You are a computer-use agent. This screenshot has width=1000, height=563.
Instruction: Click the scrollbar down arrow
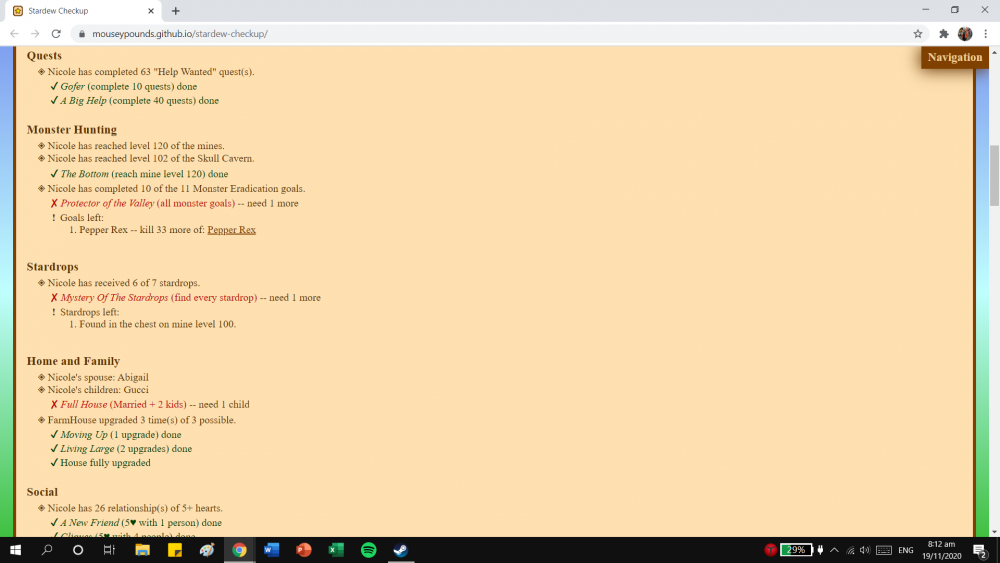[994, 532]
